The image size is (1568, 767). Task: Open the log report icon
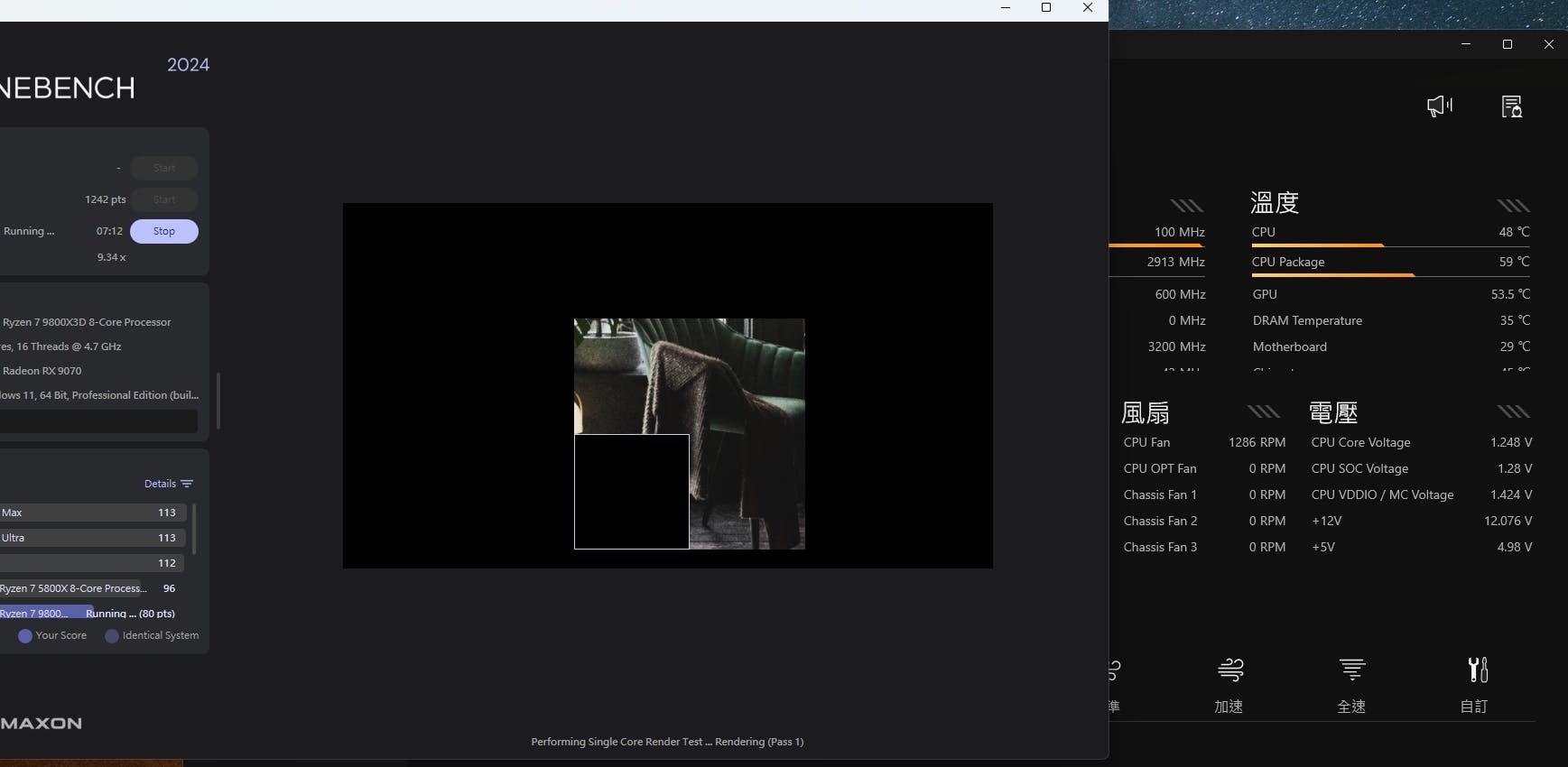coord(1511,106)
